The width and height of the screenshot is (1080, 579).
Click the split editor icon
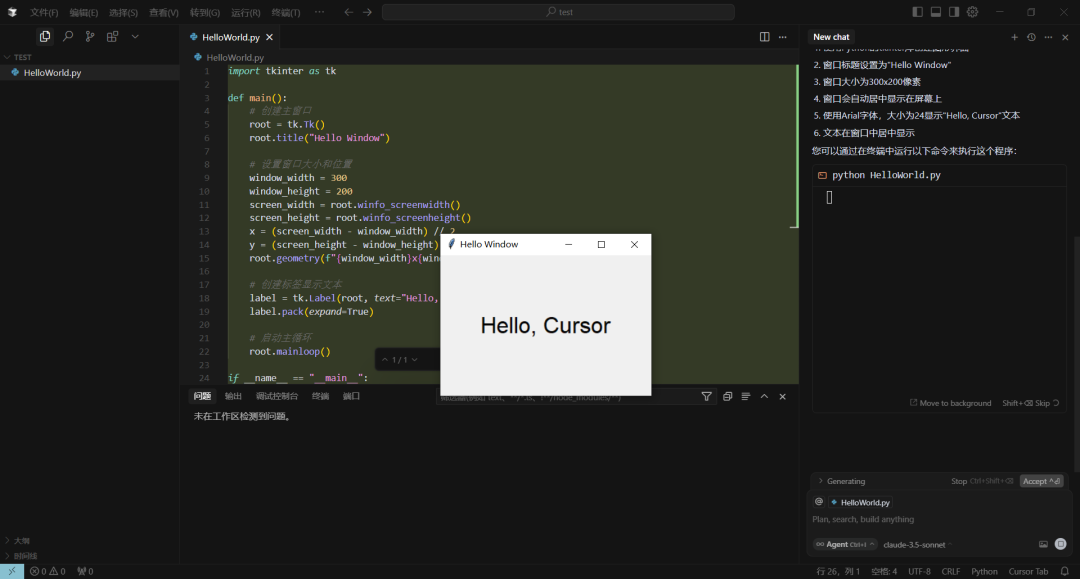[x=764, y=37]
